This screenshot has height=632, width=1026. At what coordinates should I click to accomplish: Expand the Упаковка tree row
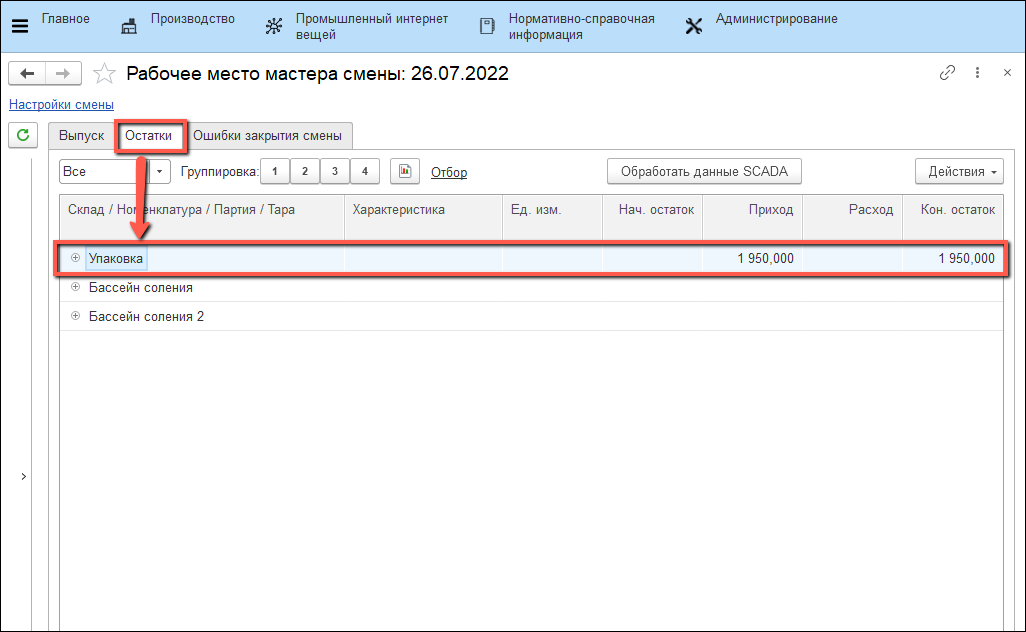75,258
